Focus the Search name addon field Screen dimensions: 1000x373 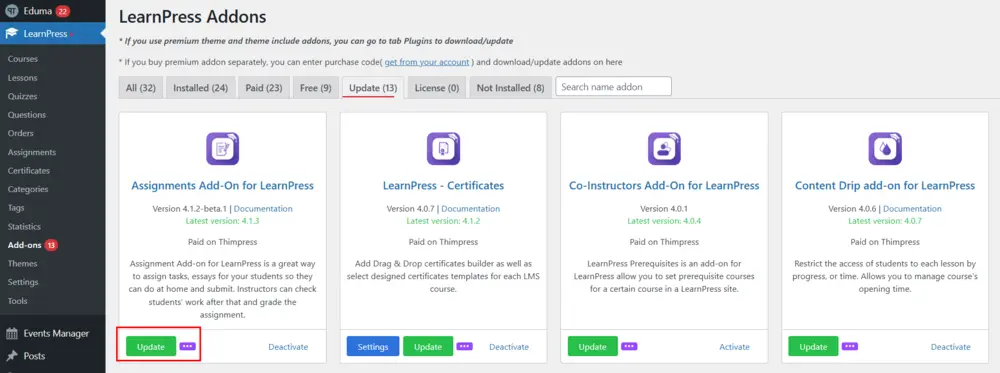coord(614,87)
